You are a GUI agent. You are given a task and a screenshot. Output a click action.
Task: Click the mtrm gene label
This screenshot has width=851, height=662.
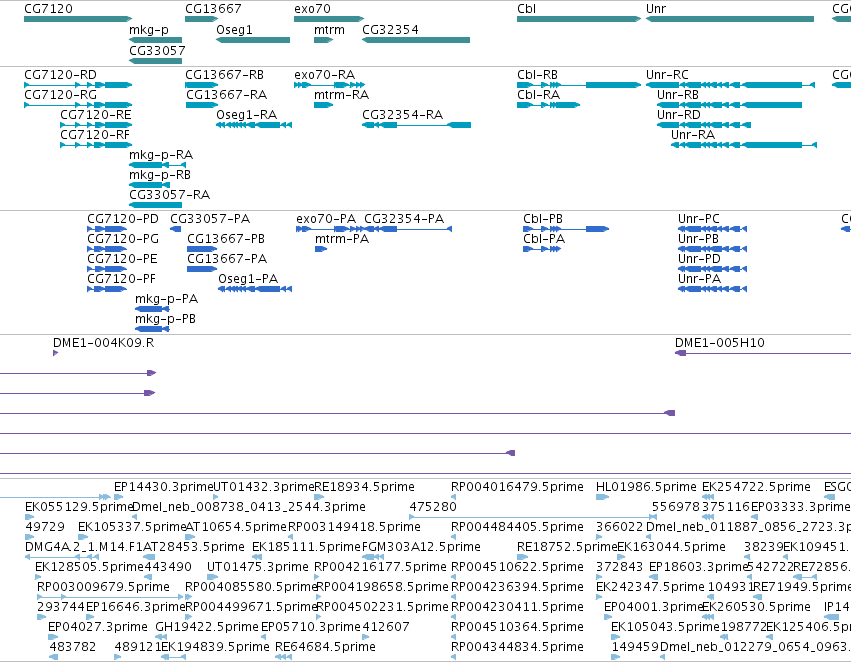click(329, 30)
